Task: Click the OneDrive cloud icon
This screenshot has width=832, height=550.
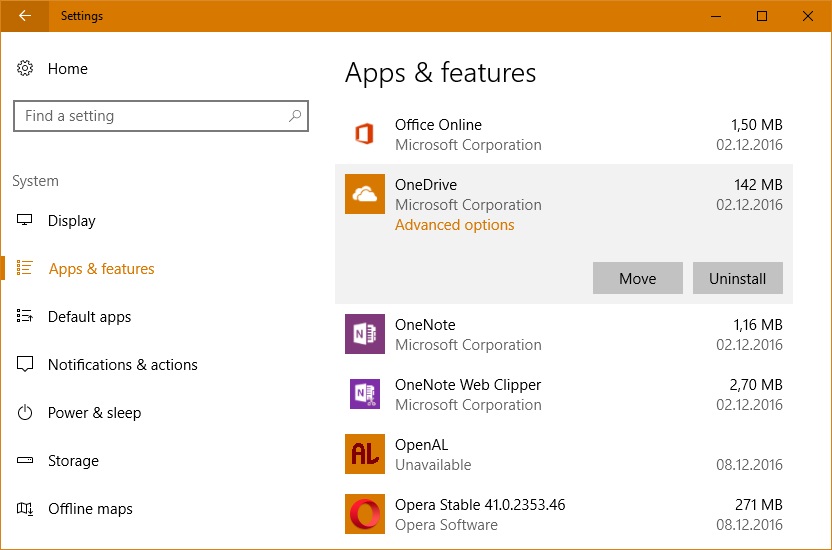Action: (x=365, y=194)
